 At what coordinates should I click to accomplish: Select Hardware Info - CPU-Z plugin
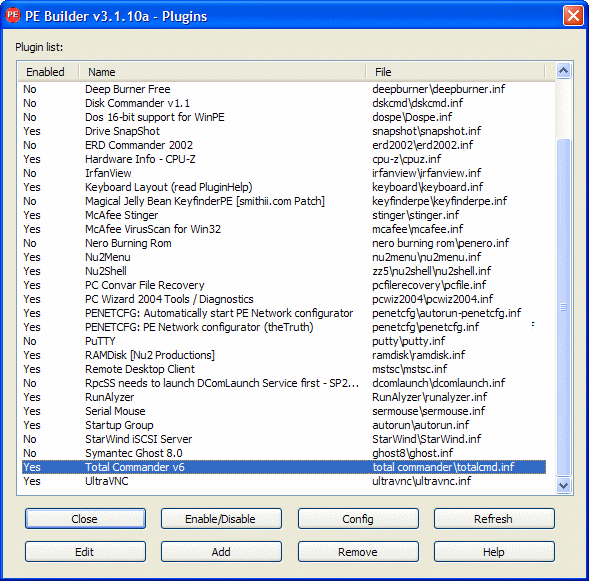284,159
